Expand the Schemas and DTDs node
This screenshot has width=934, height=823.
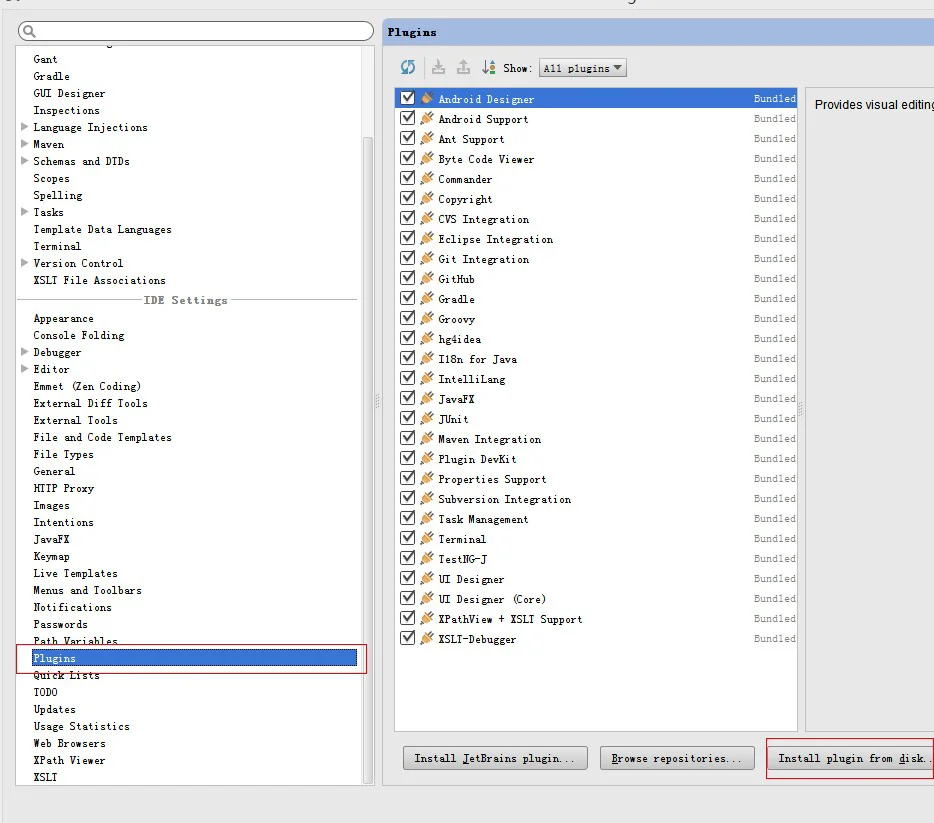pyautogui.click(x=24, y=160)
